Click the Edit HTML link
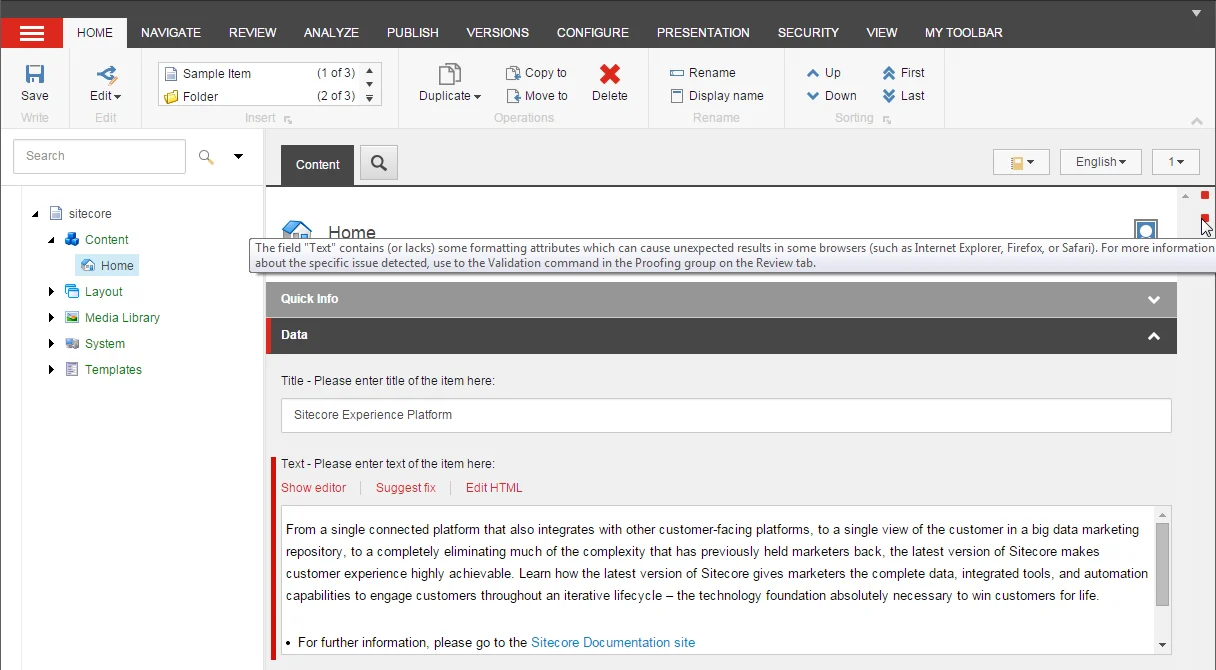 (x=494, y=488)
